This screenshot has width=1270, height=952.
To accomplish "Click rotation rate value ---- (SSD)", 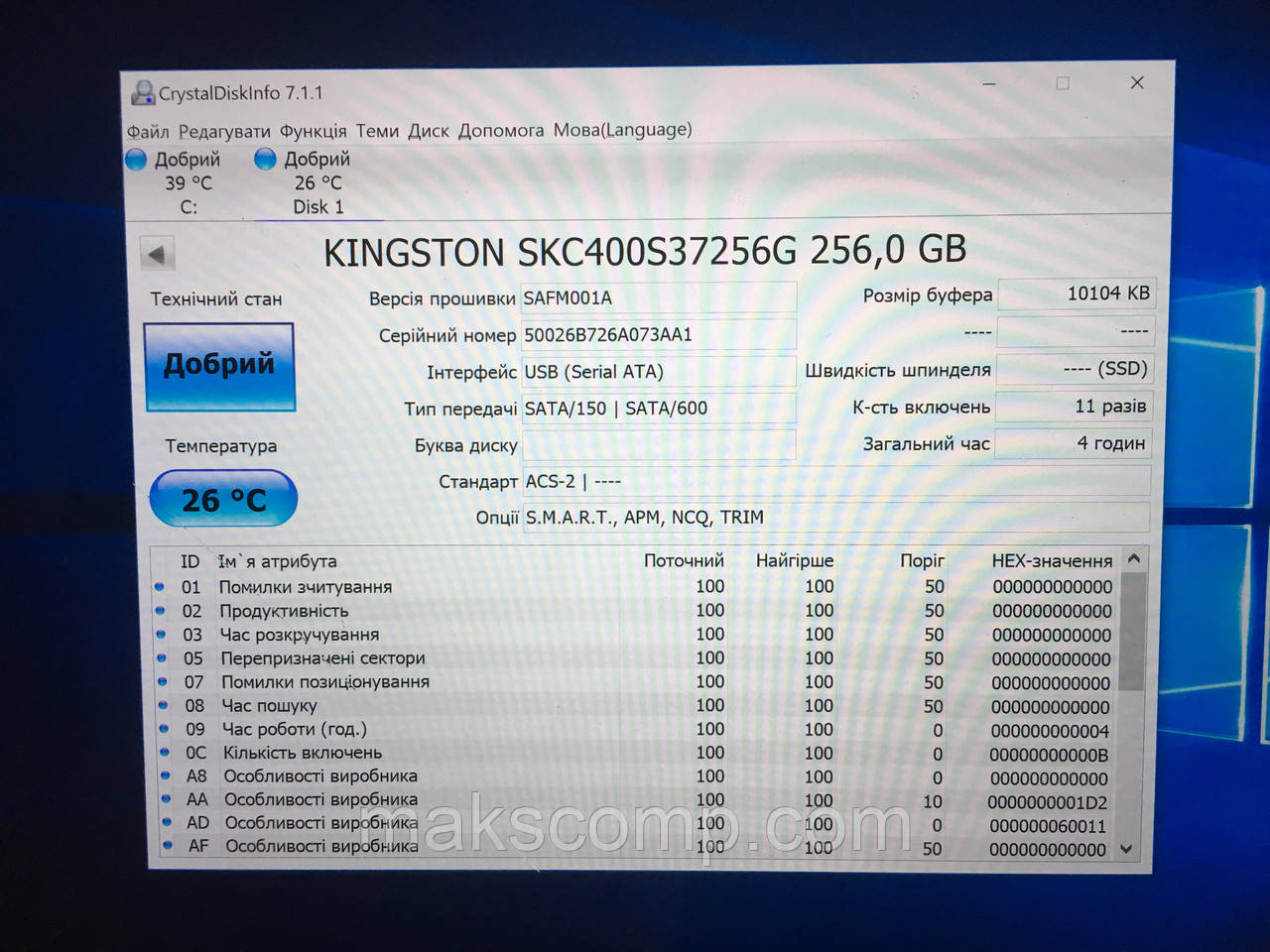I will coord(1076,369).
